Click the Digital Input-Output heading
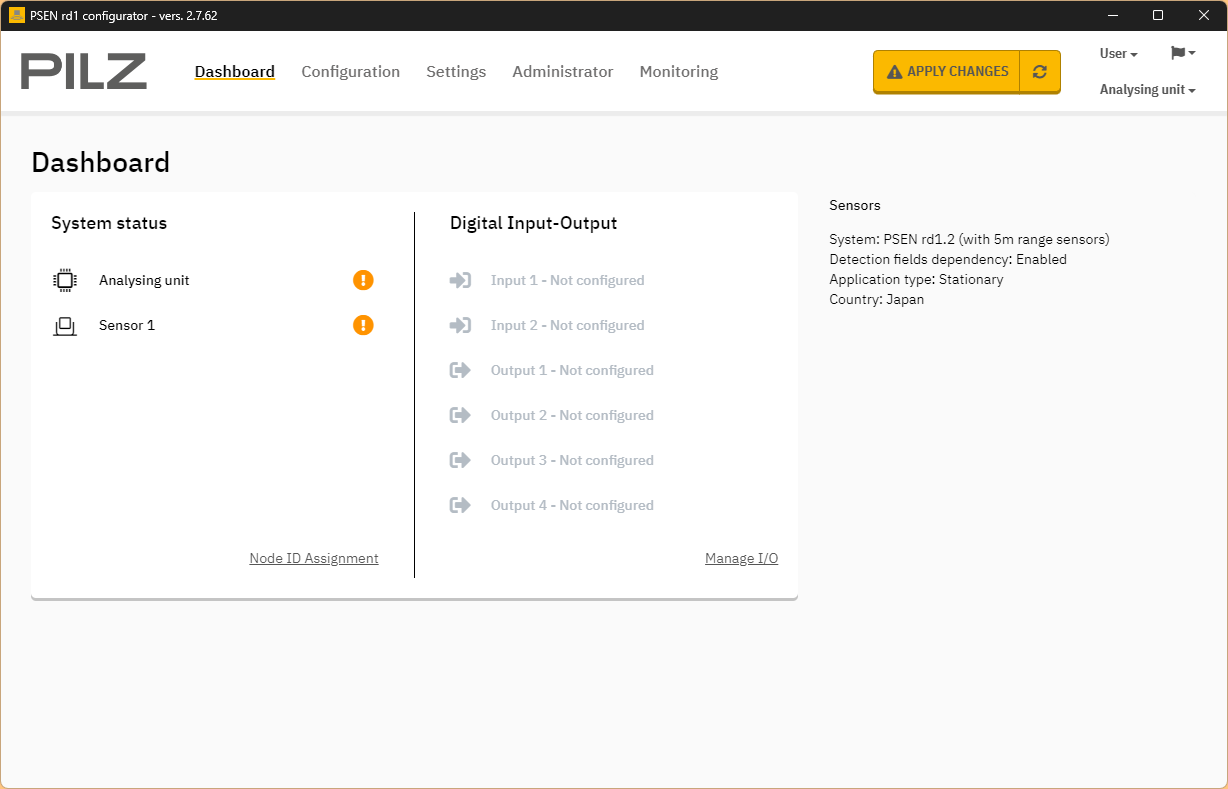Viewport: 1228px width, 789px height. point(534,223)
